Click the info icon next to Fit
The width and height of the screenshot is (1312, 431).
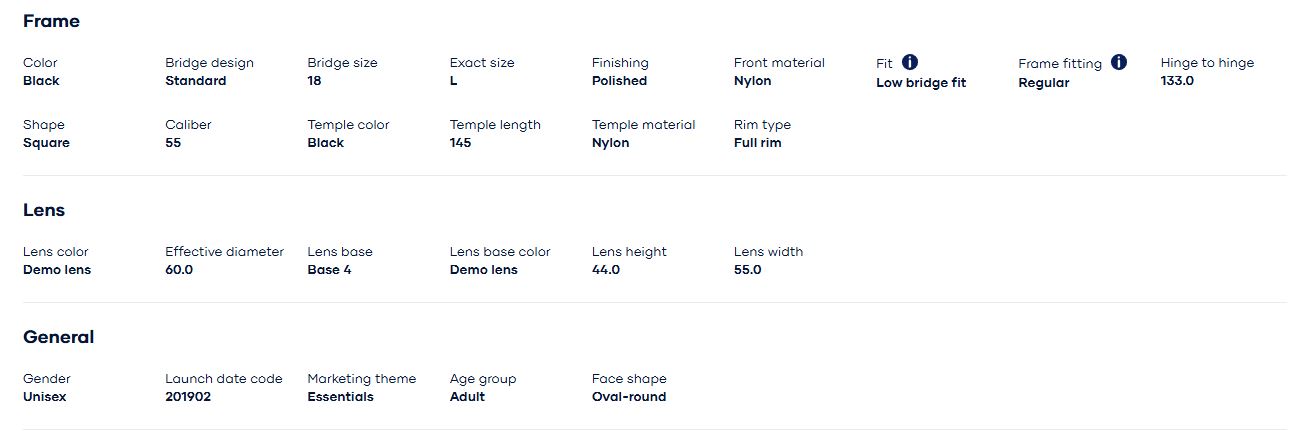[910, 62]
